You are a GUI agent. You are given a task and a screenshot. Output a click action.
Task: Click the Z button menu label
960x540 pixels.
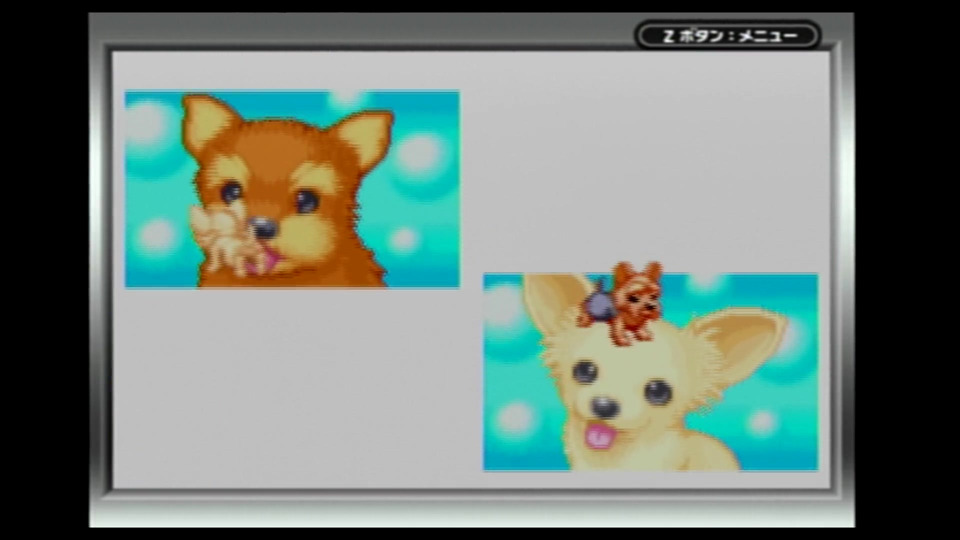[x=727, y=36]
